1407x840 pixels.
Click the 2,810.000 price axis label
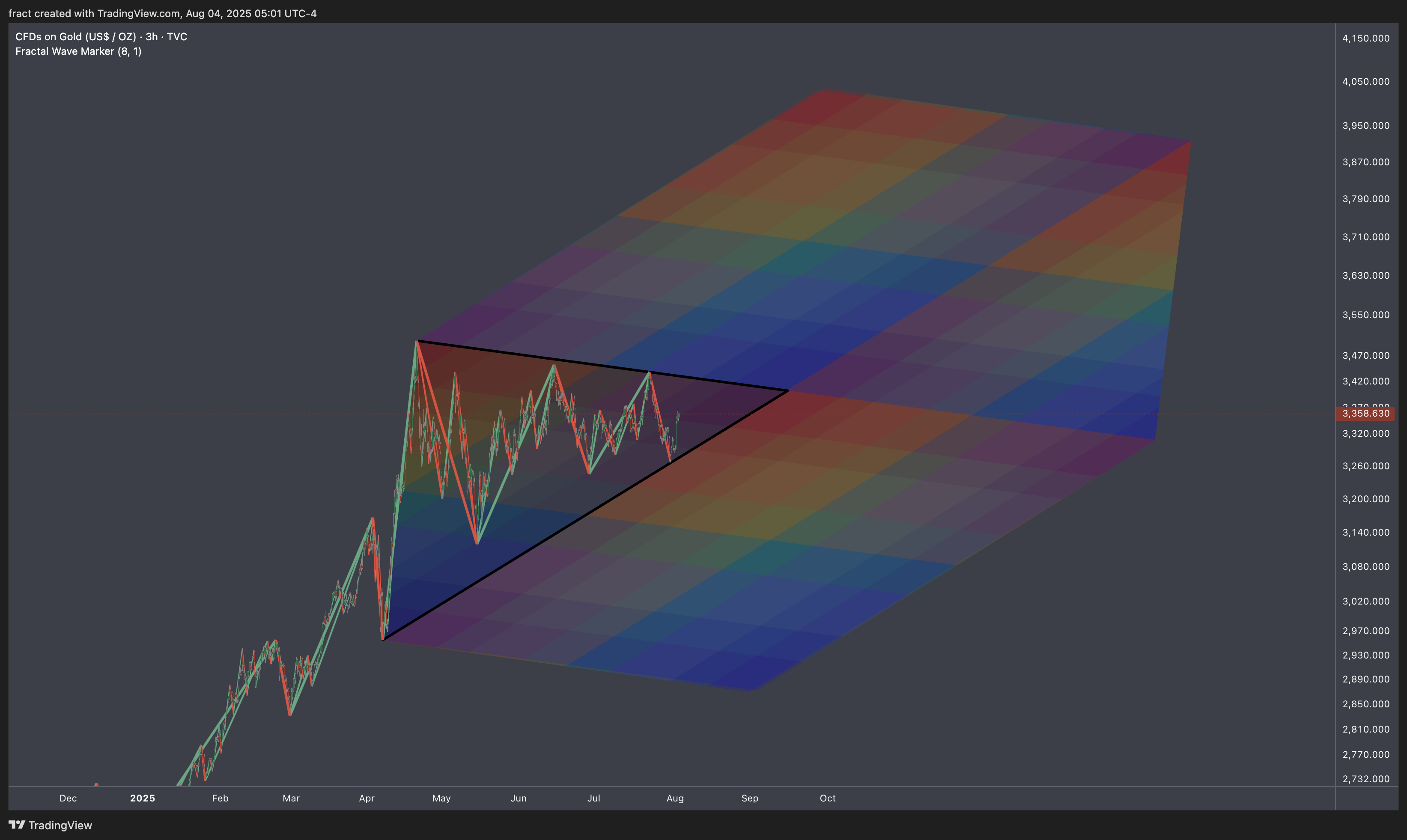[1366, 730]
